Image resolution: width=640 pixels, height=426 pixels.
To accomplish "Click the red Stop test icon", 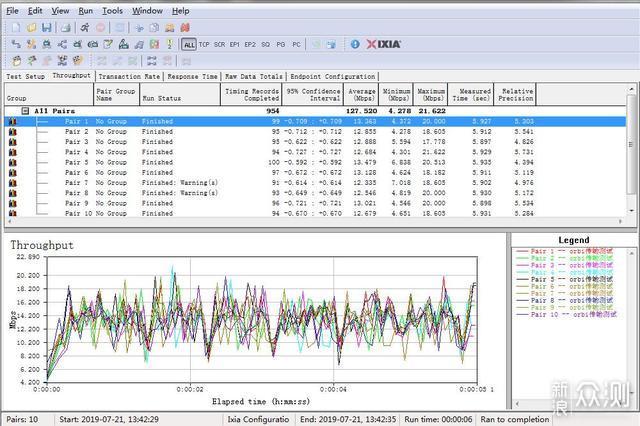I will (x=100, y=28).
